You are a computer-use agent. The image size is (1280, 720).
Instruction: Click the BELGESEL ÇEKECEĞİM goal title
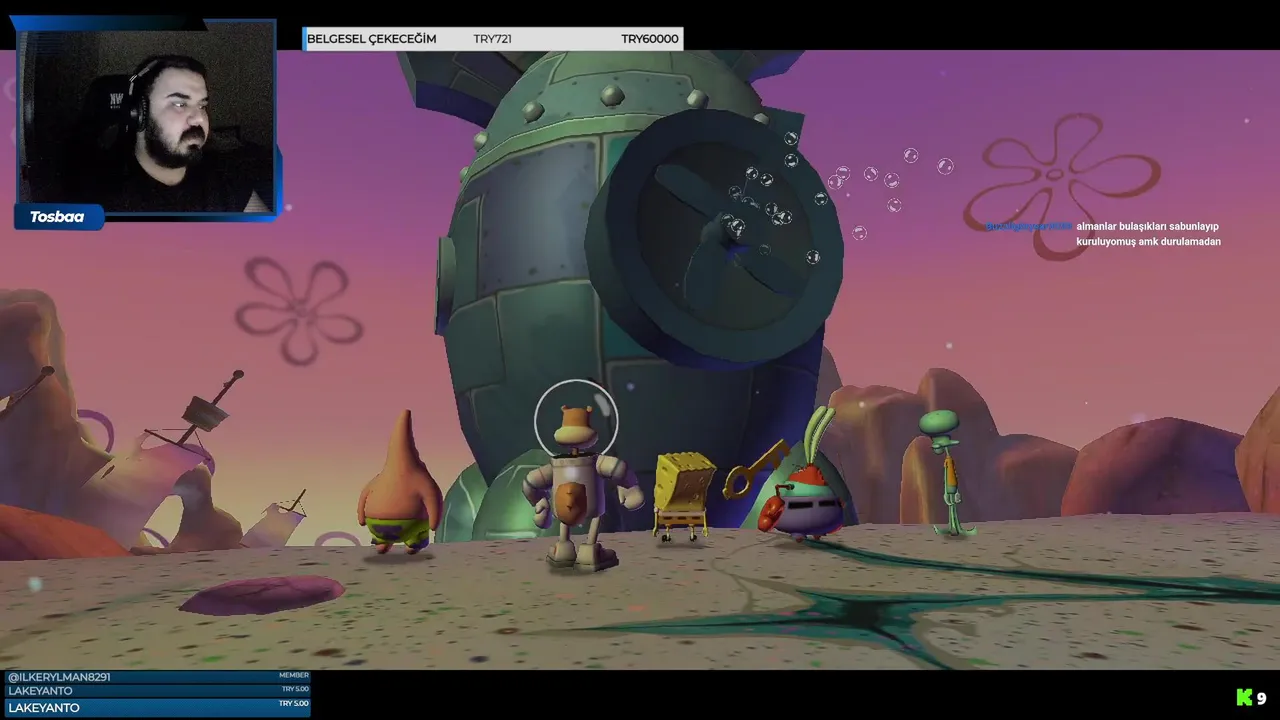tap(371, 39)
